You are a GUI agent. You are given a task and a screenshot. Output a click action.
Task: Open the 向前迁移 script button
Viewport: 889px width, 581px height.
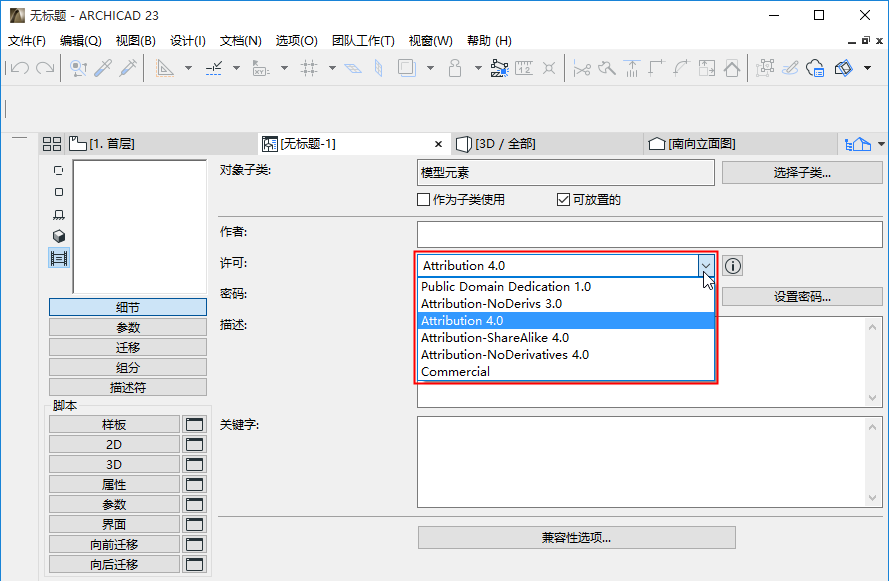pos(114,545)
